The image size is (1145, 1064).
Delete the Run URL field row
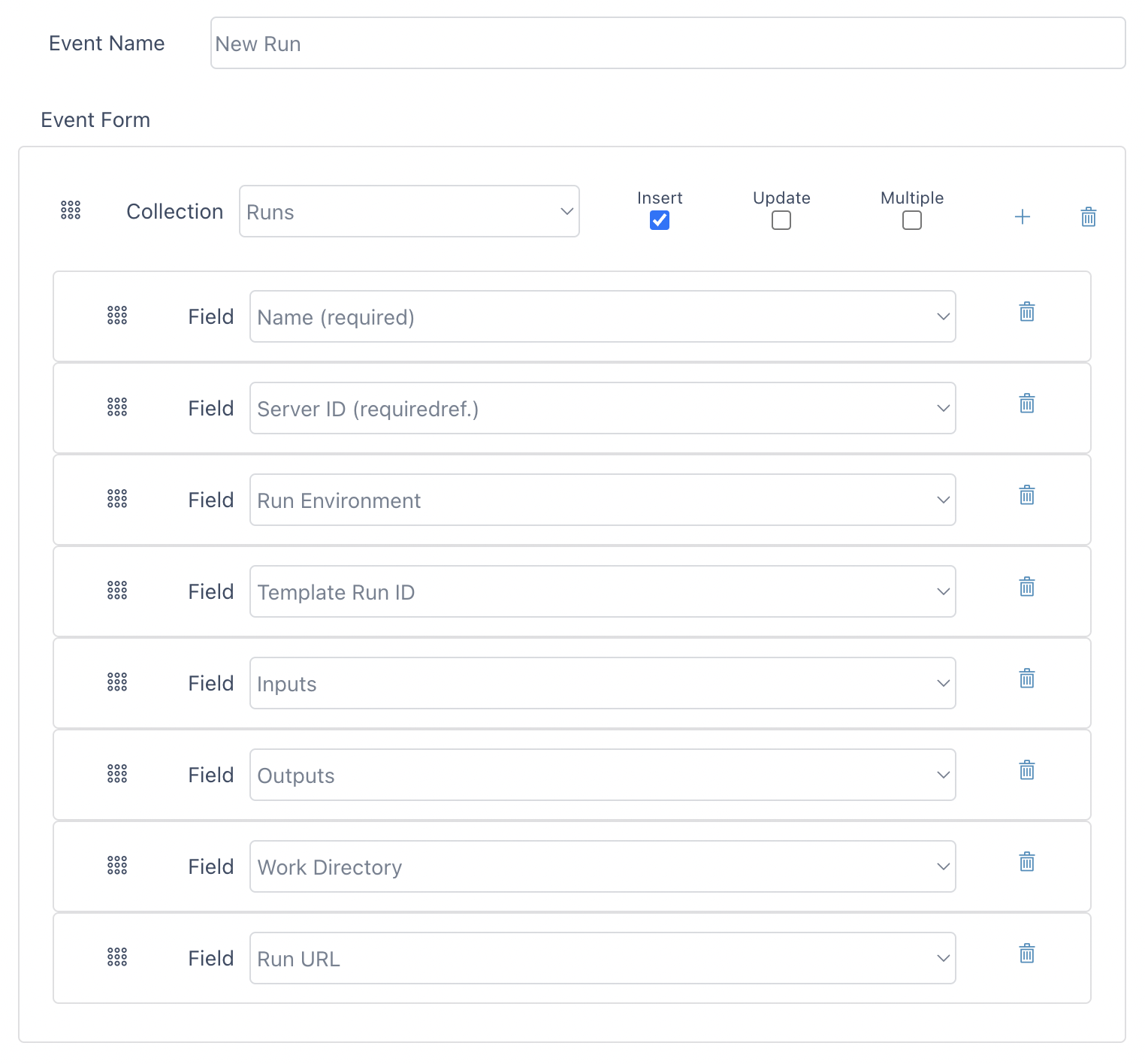pos(1026,954)
